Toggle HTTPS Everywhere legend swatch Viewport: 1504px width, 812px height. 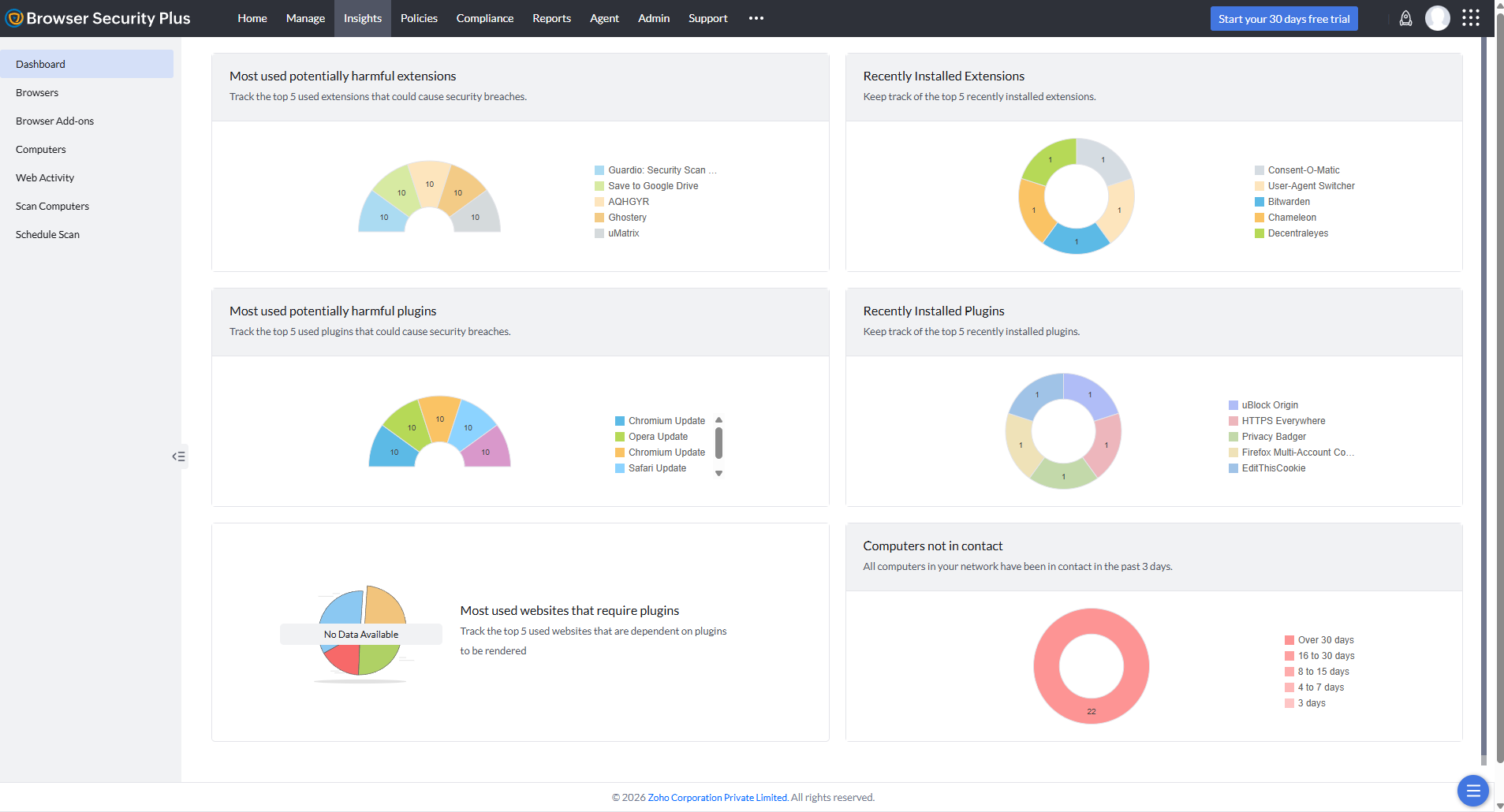[x=1233, y=421]
